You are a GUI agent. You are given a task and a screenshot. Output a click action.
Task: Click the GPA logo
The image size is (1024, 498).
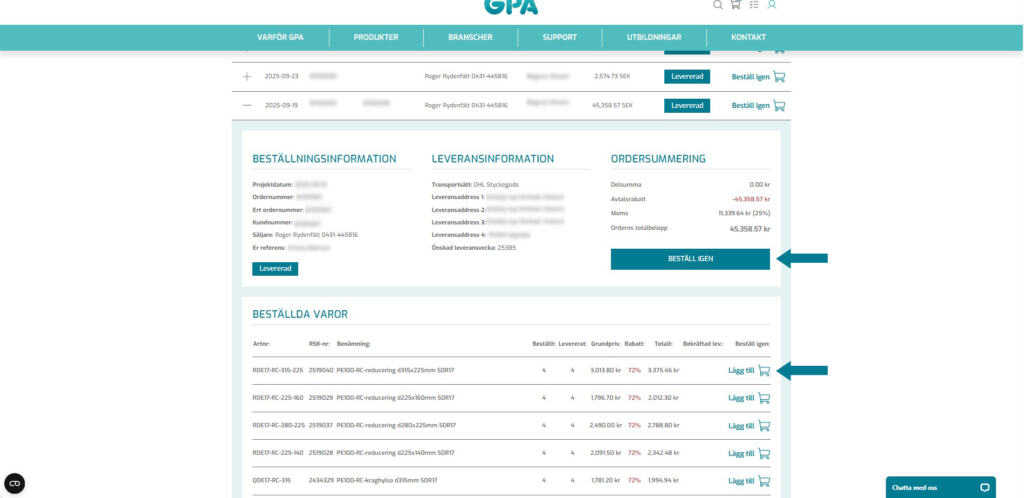(x=511, y=6)
